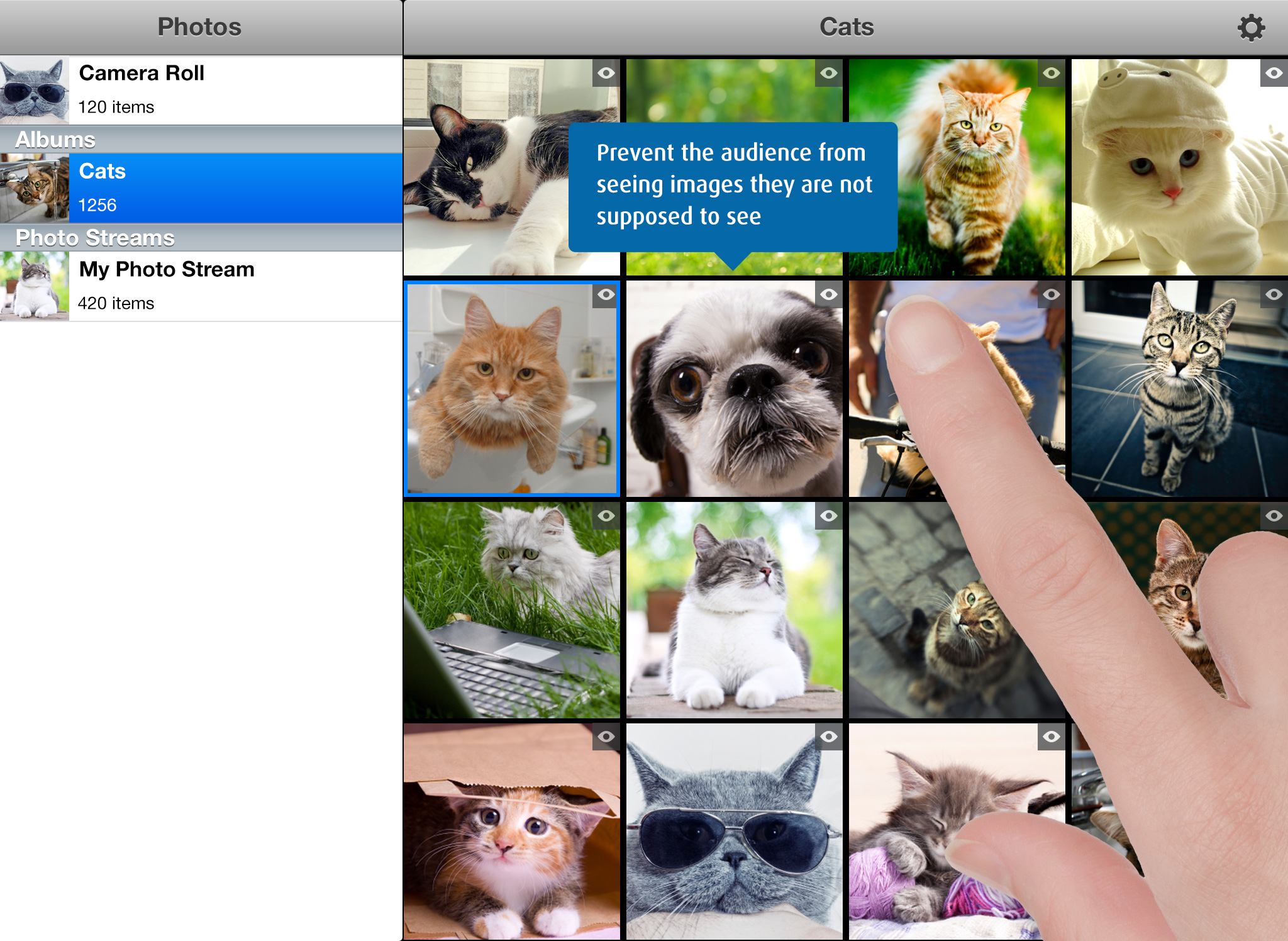Click the Photos sidebar title
Image resolution: width=1288 pixels, height=941 pixels.
(x=199, y=27)
